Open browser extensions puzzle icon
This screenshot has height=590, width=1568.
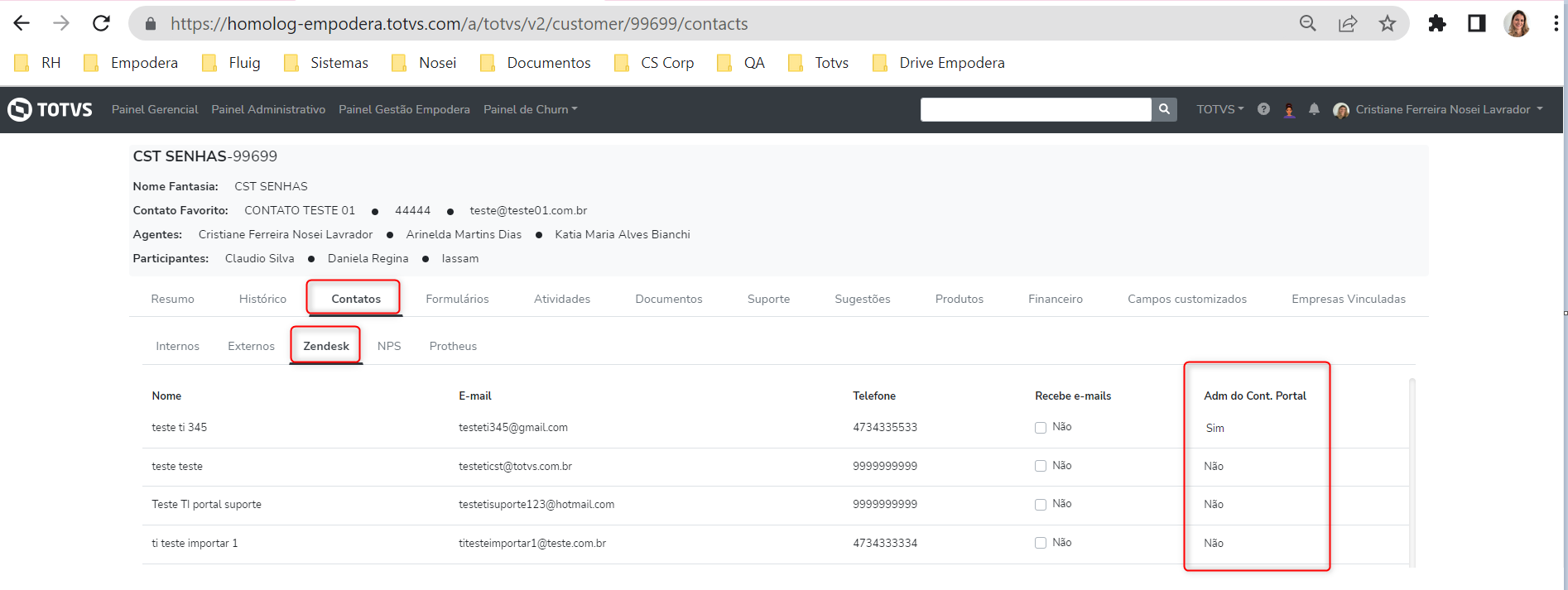pyautogui.click(x=1437, y=23)
